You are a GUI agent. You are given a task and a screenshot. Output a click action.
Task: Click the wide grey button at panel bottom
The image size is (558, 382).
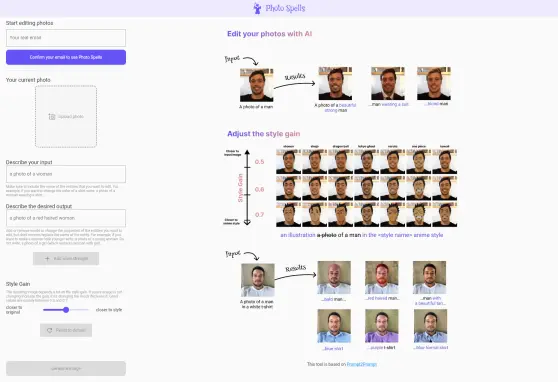pos(66,368)
